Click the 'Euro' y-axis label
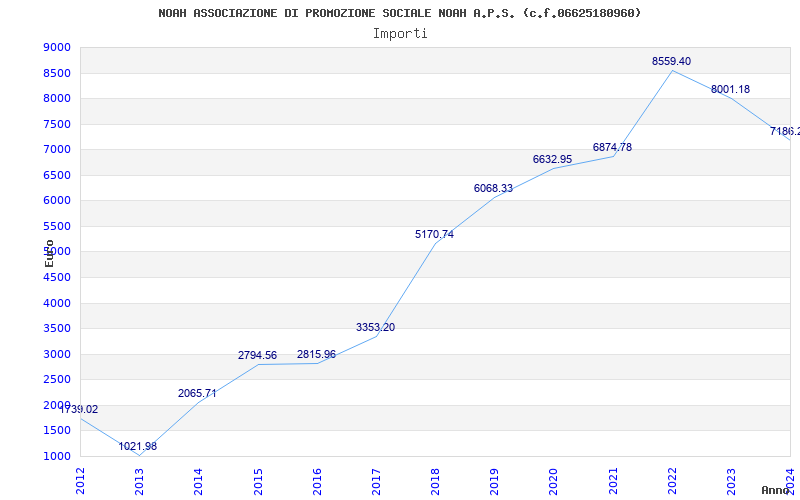This screenshot has height=500, width=800. coord(49,253)
